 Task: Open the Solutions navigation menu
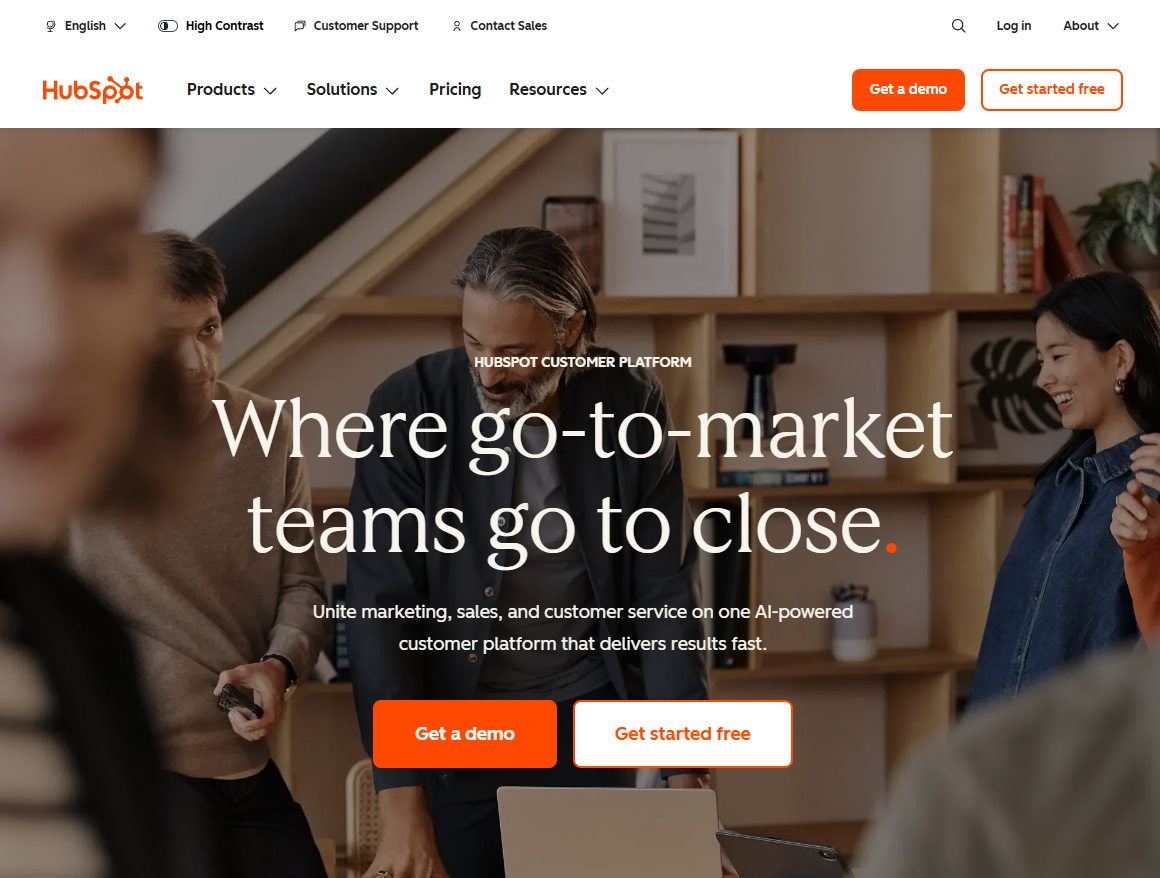(x=353, y=90)
